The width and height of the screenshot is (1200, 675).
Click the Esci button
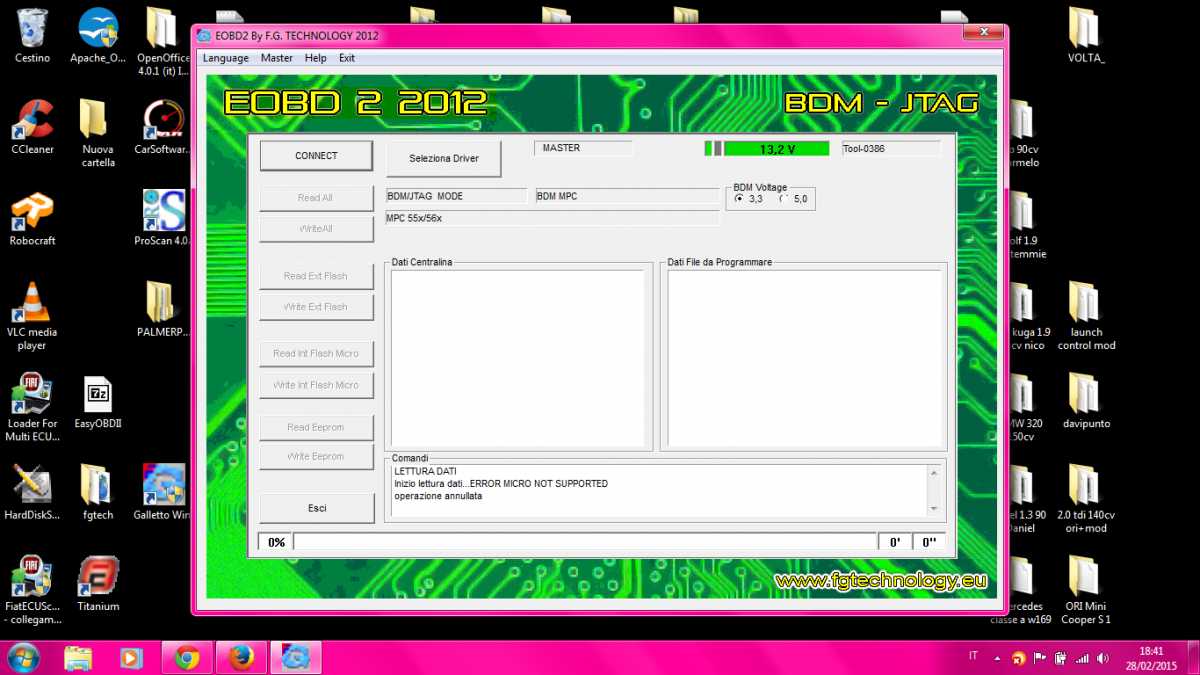click(x=317, y=508)
